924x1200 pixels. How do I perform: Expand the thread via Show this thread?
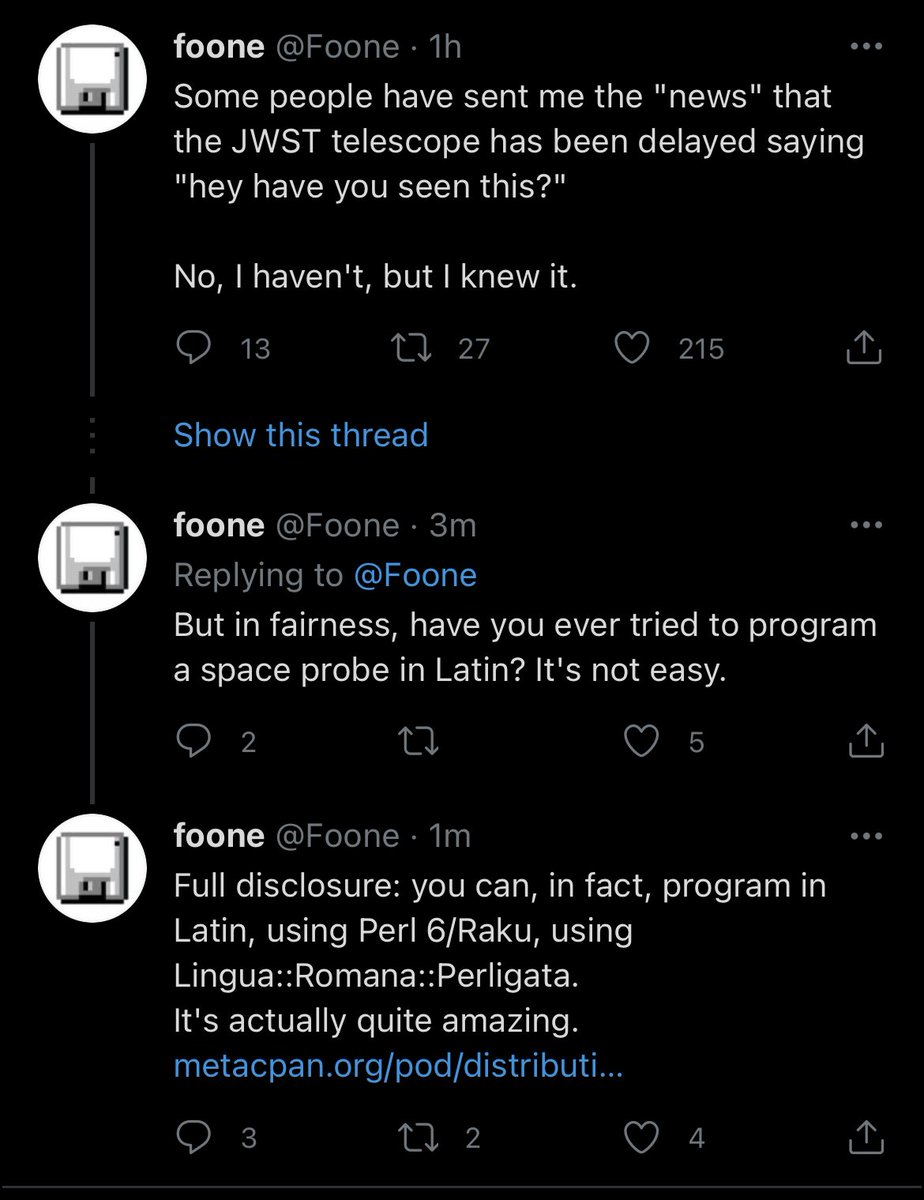tap(301, 435)
